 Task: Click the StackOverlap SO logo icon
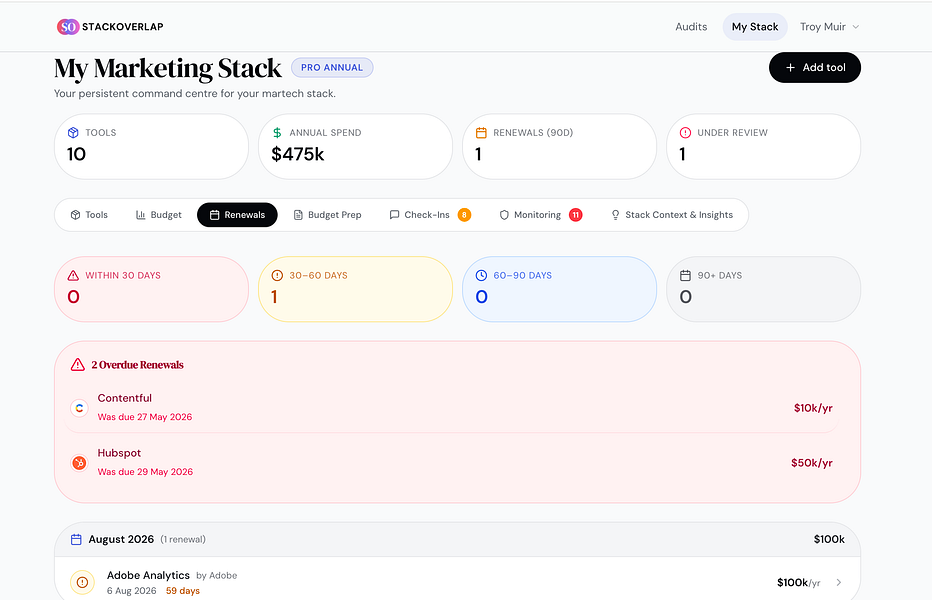(68, 27)
